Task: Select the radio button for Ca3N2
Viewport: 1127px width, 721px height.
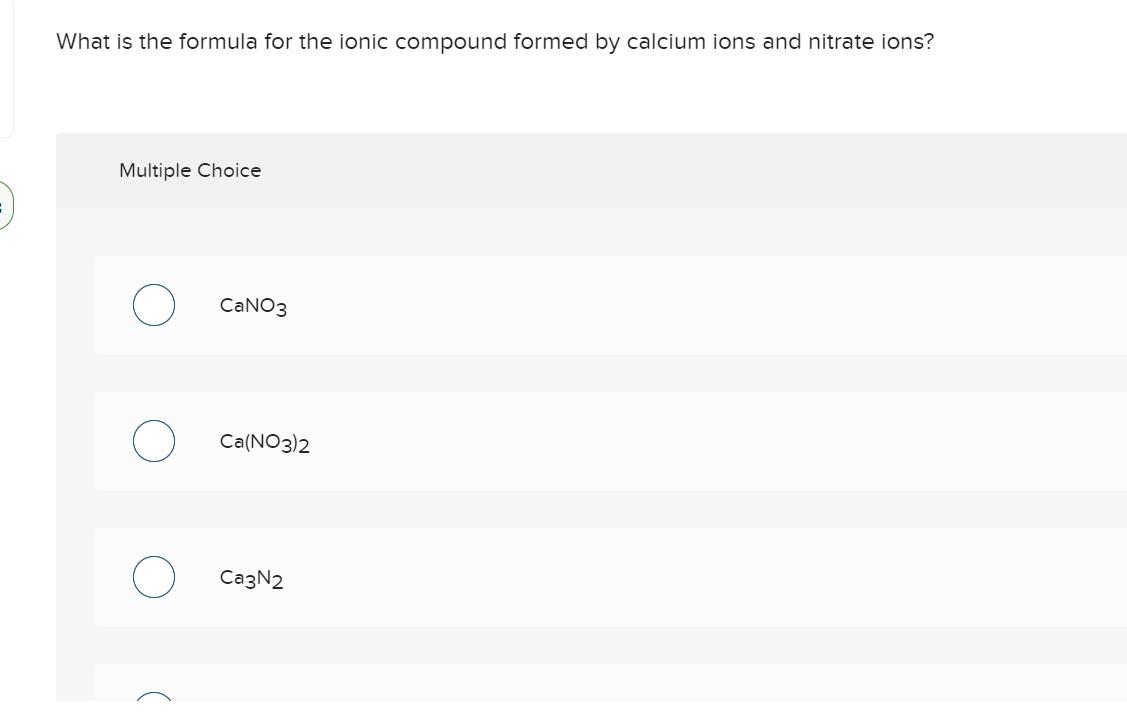Action: click(153, 576)
